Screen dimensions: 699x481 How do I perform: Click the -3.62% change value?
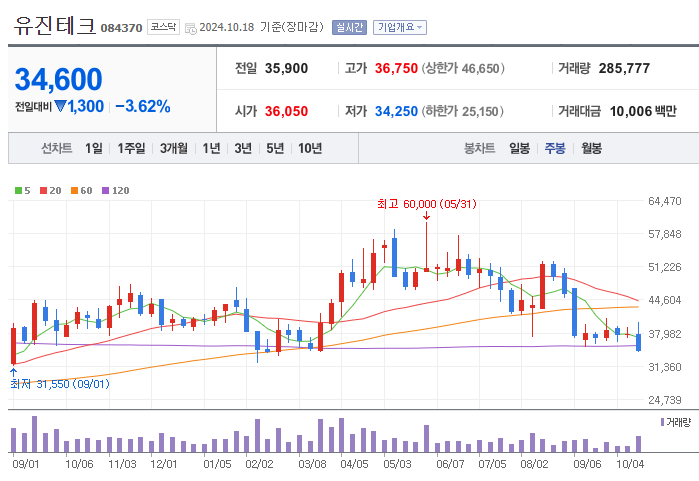point(143,107)
